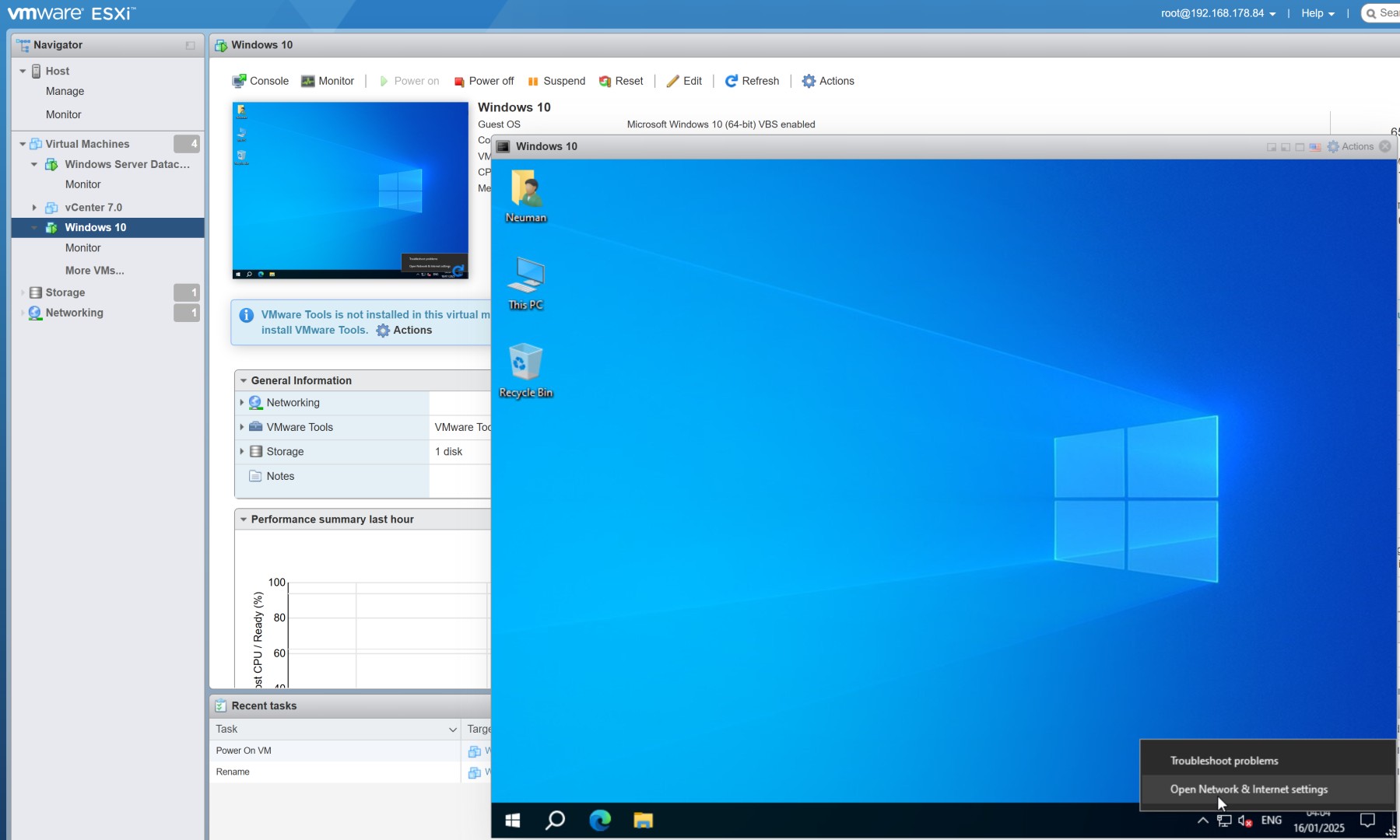Open Storage in the Navigator

(65, 292)
